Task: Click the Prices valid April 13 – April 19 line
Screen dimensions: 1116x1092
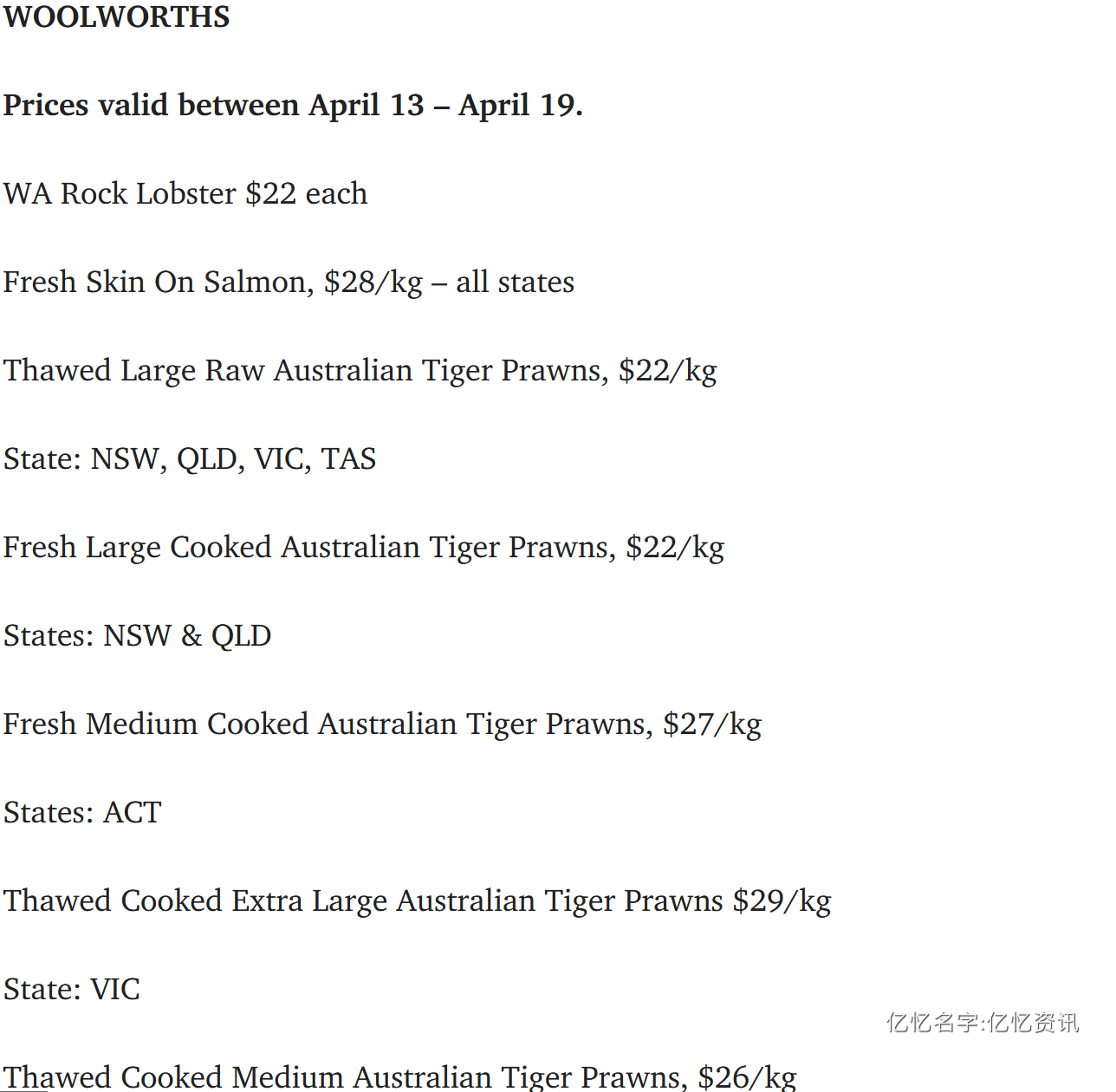Action: [x=293, y=105]
